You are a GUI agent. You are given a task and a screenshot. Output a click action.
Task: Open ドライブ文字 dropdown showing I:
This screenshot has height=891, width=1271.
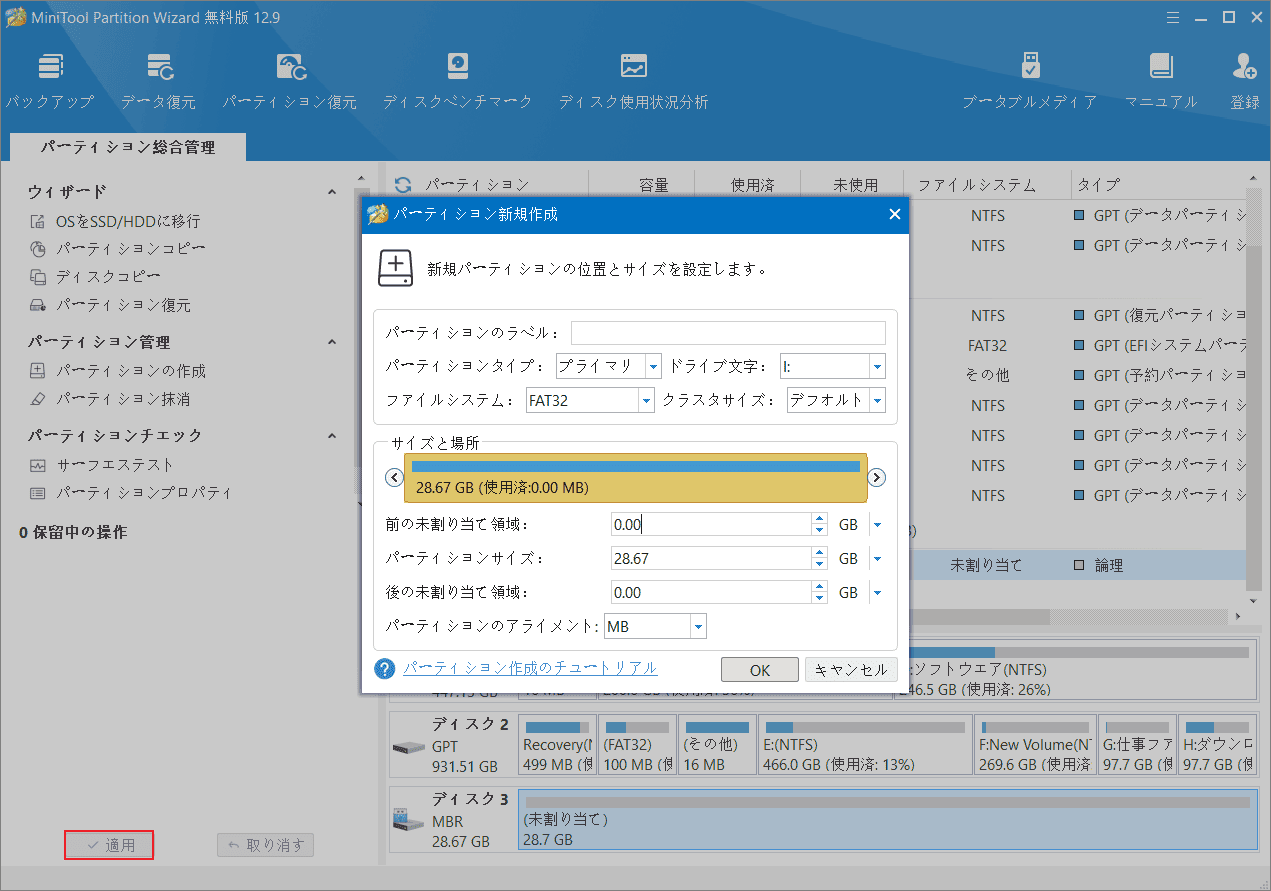[x=833, y=366]
